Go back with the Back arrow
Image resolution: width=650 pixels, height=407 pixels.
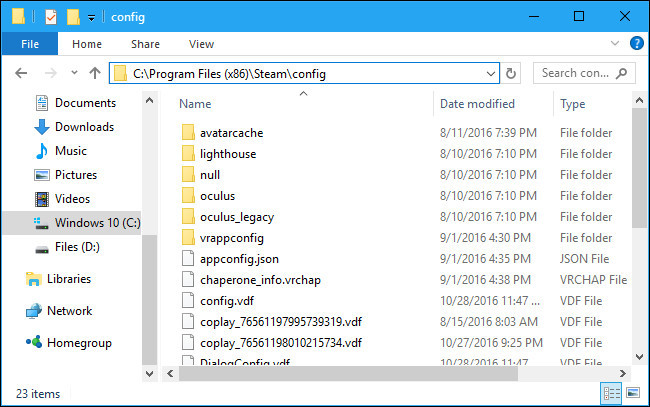21,73
